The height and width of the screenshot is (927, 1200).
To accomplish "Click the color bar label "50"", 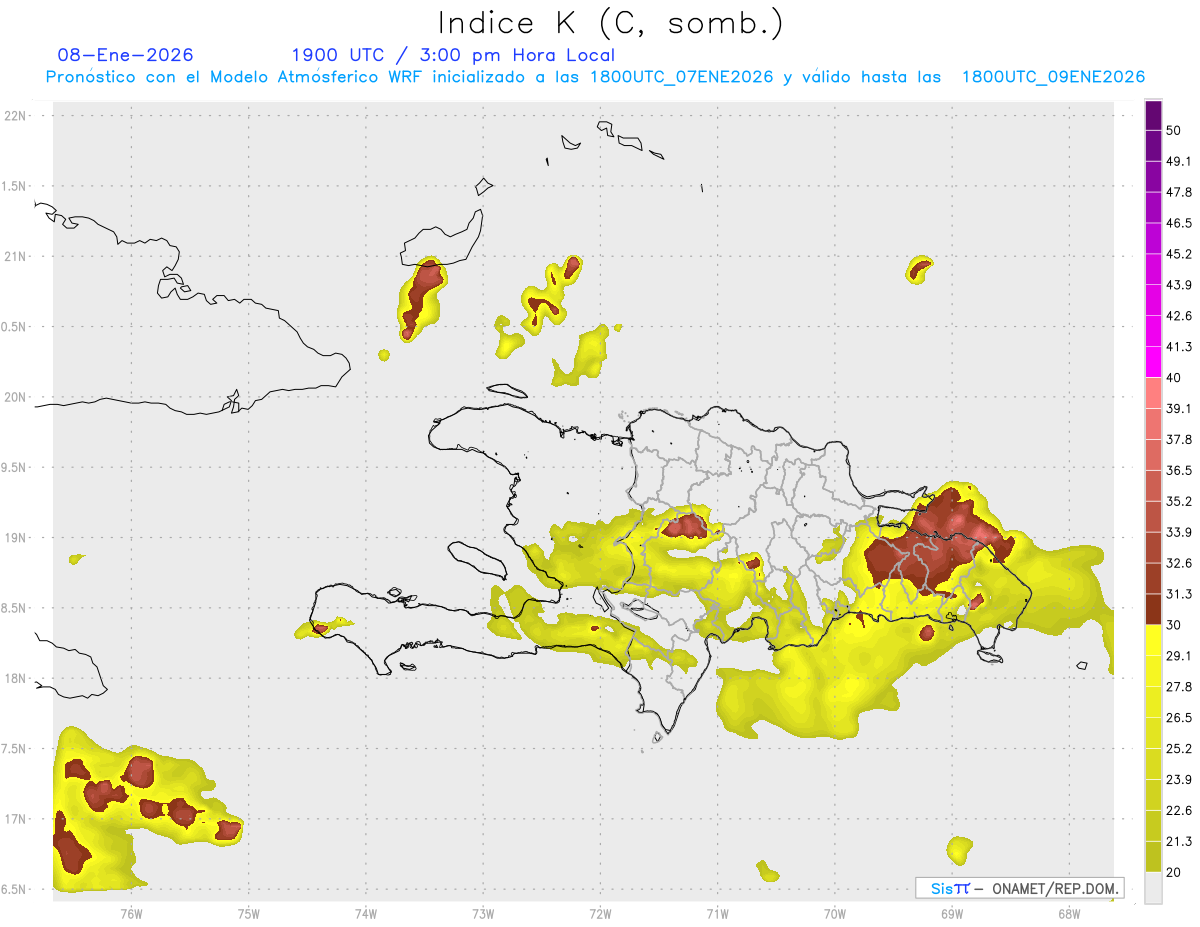I will (1173, 130).
